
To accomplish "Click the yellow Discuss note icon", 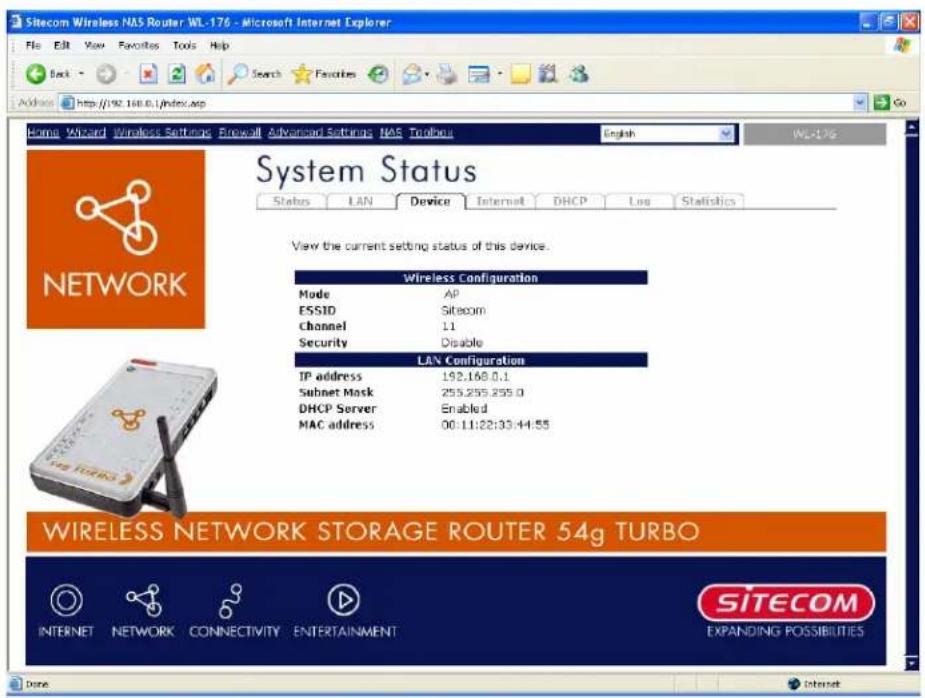I will [x=520, y=74].
